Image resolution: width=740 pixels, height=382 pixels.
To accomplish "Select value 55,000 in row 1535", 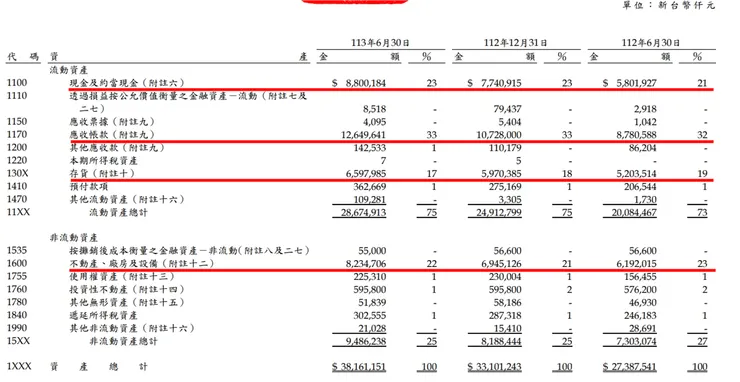I will [x=372, y=251].
